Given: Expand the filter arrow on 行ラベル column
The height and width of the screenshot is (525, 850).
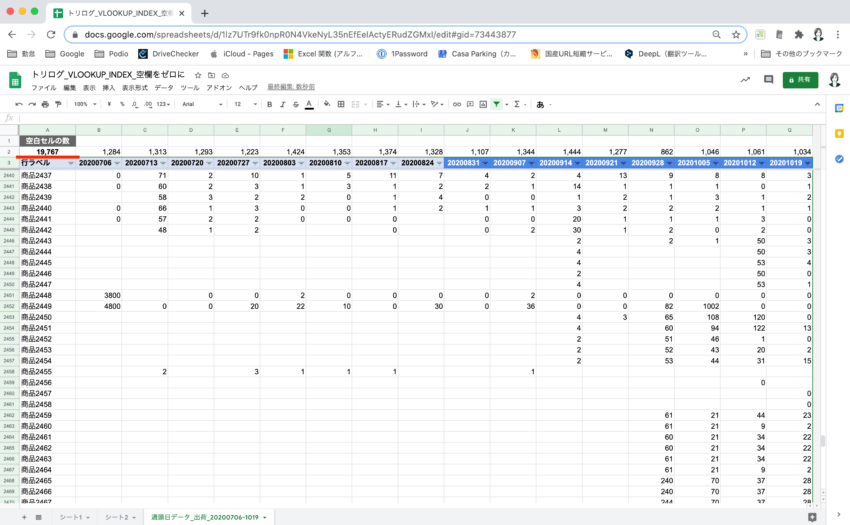Looking at the screenshot, I should 67,163.
